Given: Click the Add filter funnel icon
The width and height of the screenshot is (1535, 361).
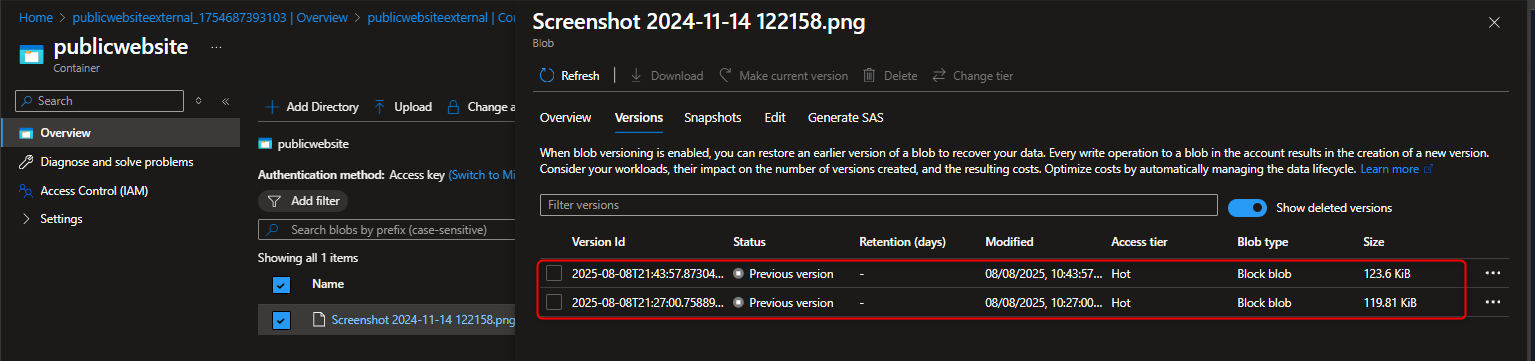Looking at the screenshot, I should 273,201.
